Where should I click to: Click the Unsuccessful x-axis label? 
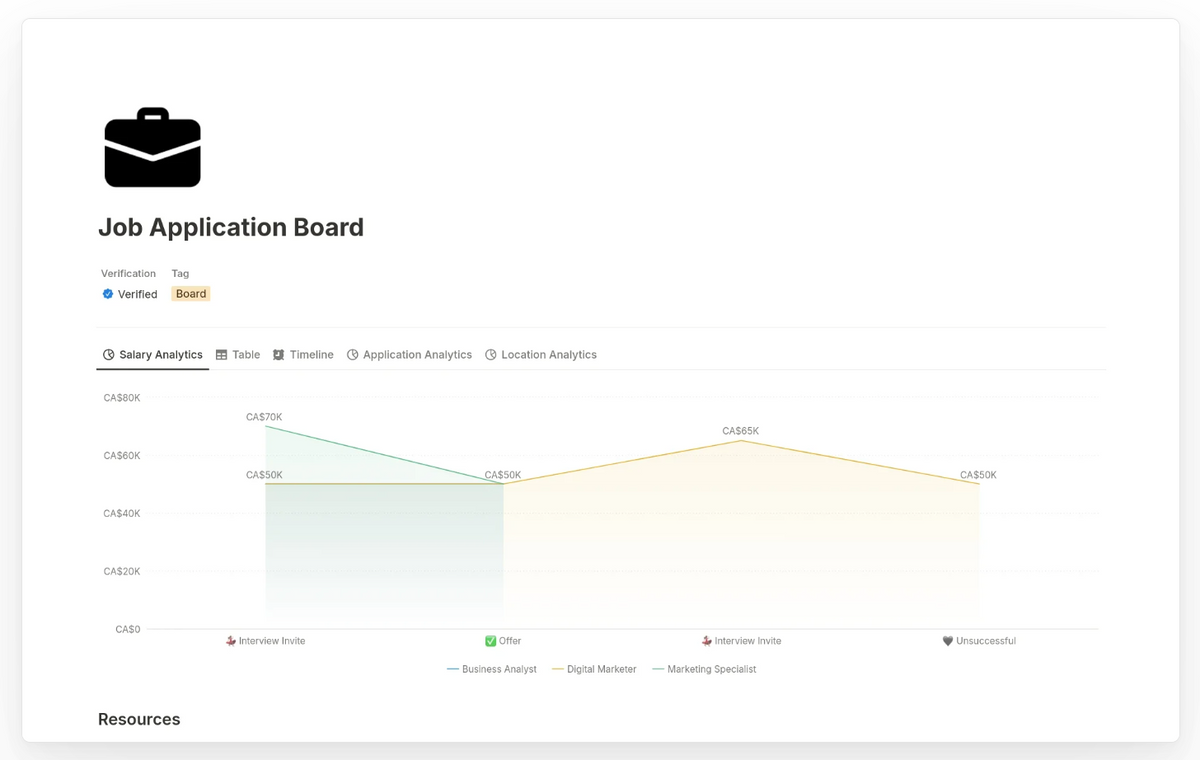(979, 641)
